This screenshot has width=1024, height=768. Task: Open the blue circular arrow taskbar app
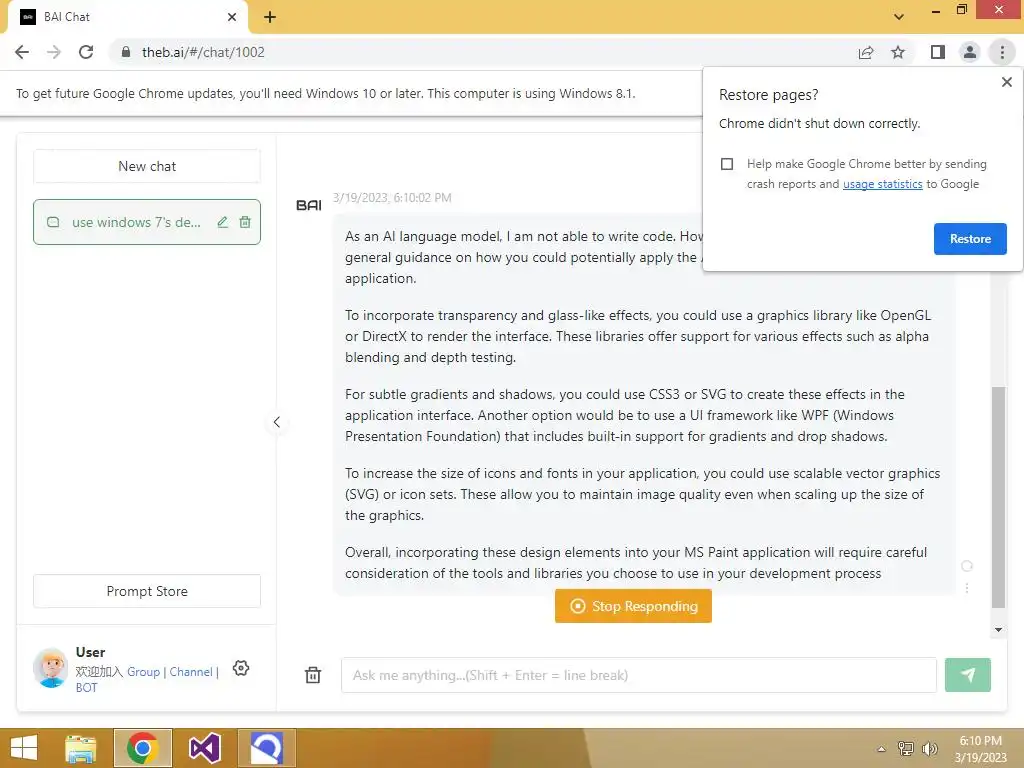pos(266,748)
